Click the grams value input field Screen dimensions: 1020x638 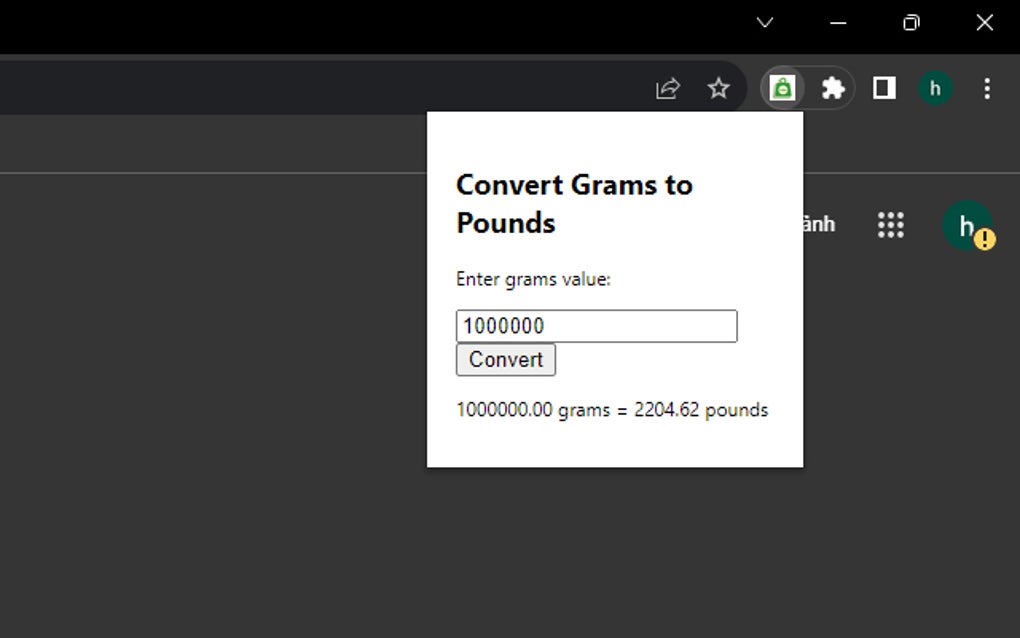coord(596,326)
